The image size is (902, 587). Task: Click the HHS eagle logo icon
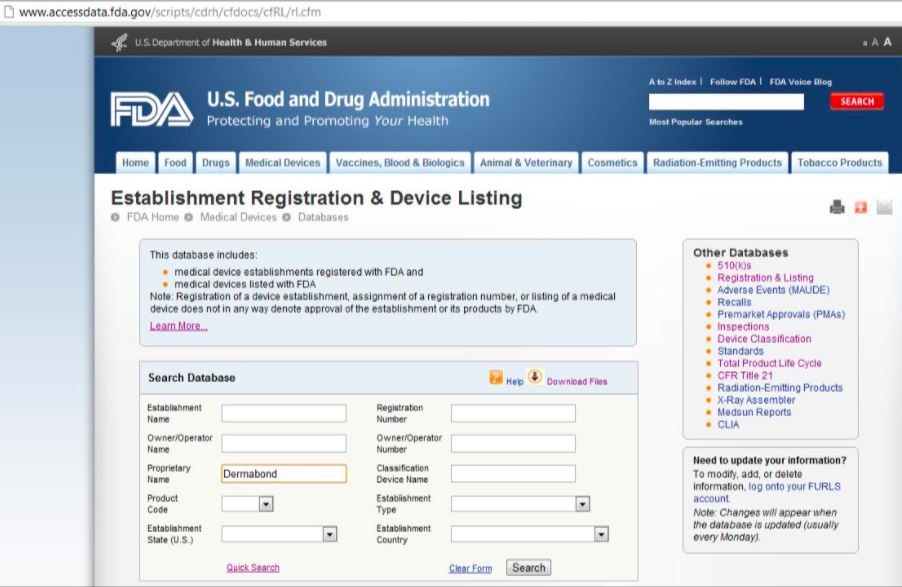[120, 42]
